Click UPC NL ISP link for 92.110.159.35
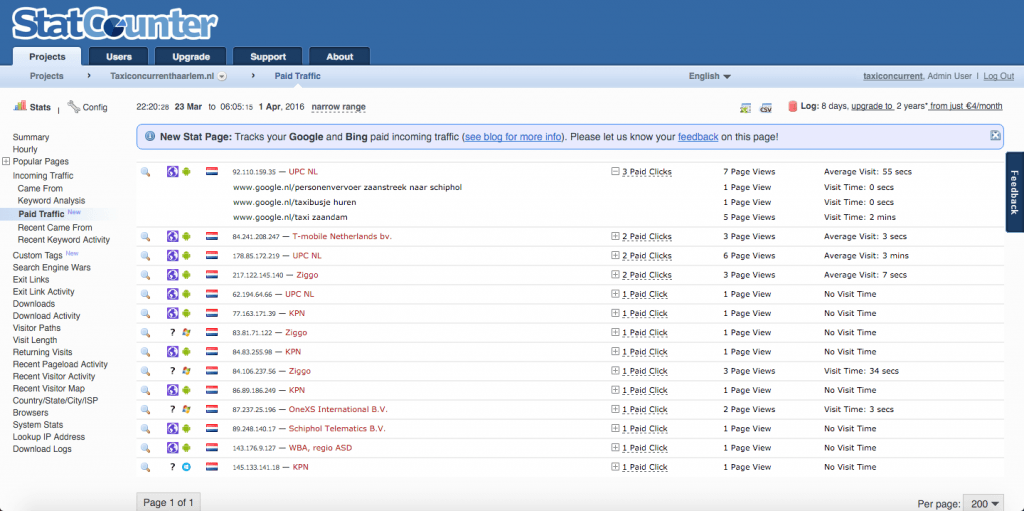Viewport: 1024px width, 511px height. [x=303, y=172]
